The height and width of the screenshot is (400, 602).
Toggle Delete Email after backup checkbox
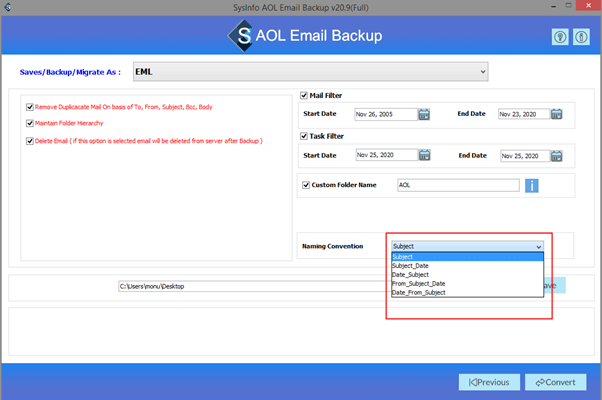pyautogui.click(x=30, y=141)
